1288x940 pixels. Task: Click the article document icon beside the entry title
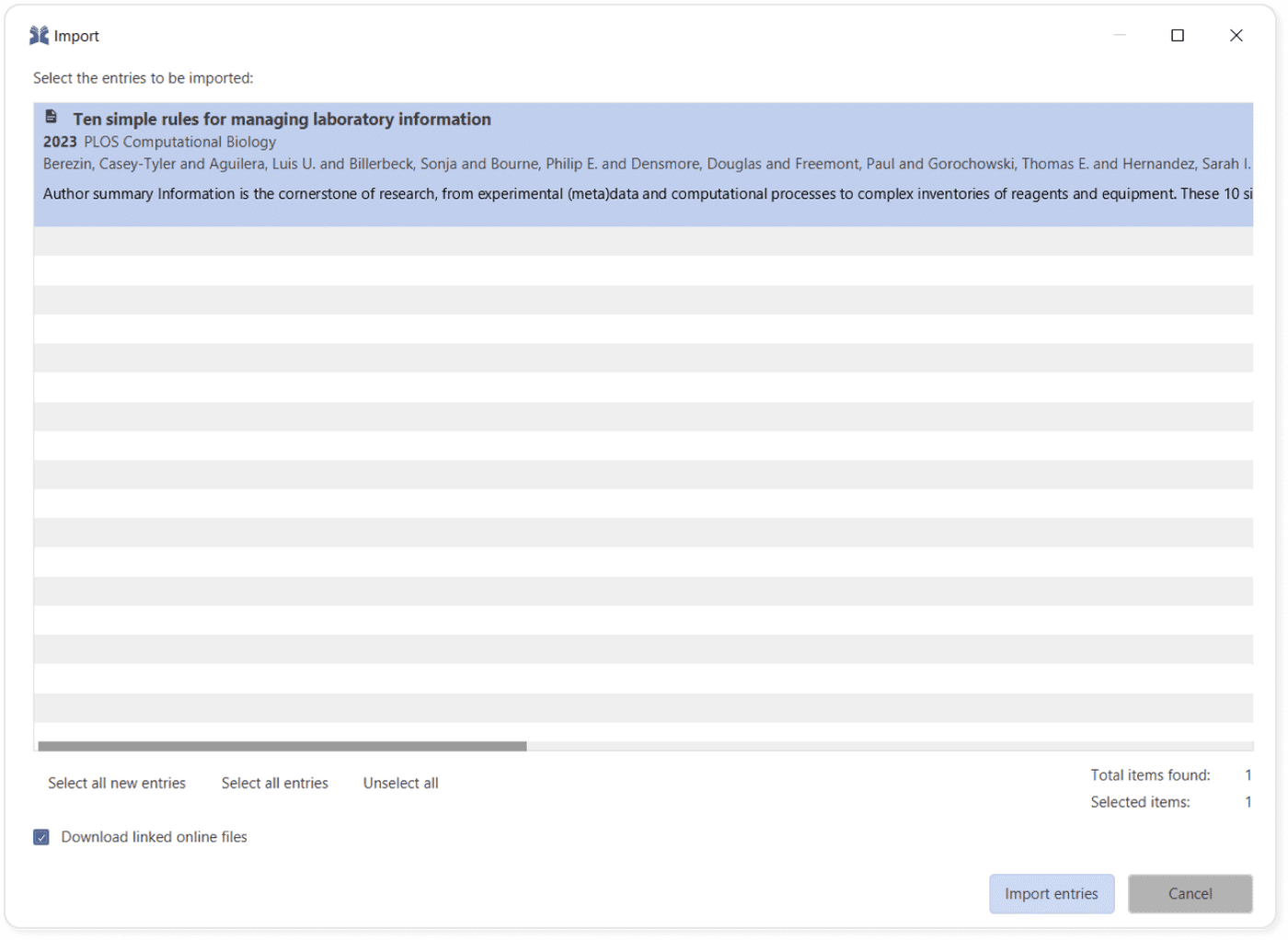51,117
